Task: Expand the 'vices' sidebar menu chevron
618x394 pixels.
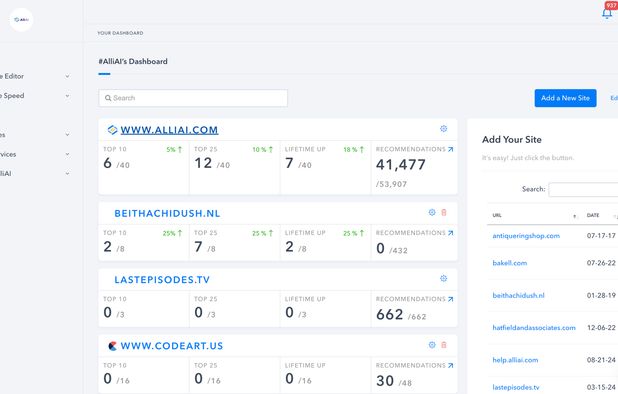Action: pyautogui.click(x=67, y=154)
